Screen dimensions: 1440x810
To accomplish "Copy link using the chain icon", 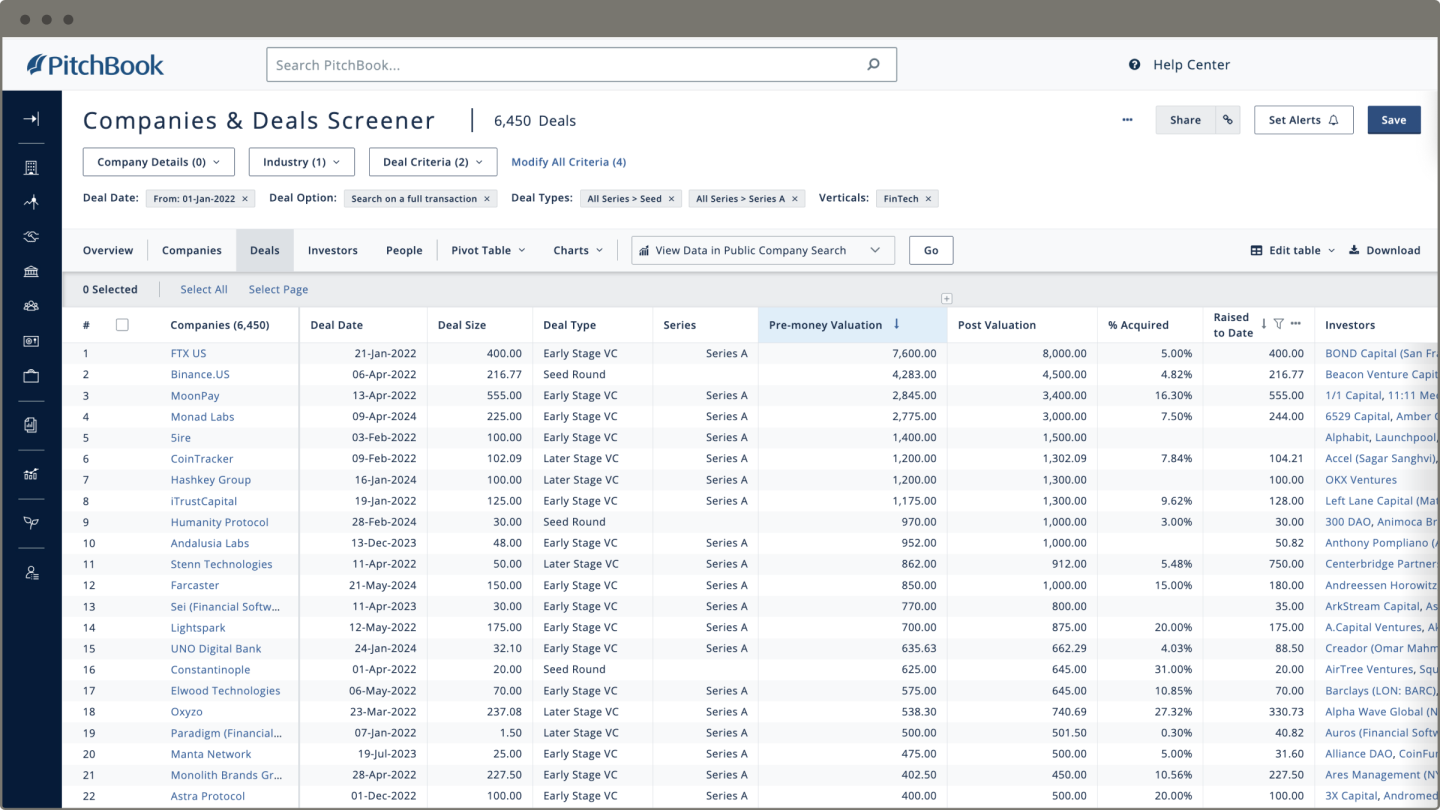I will (1228, 120).
